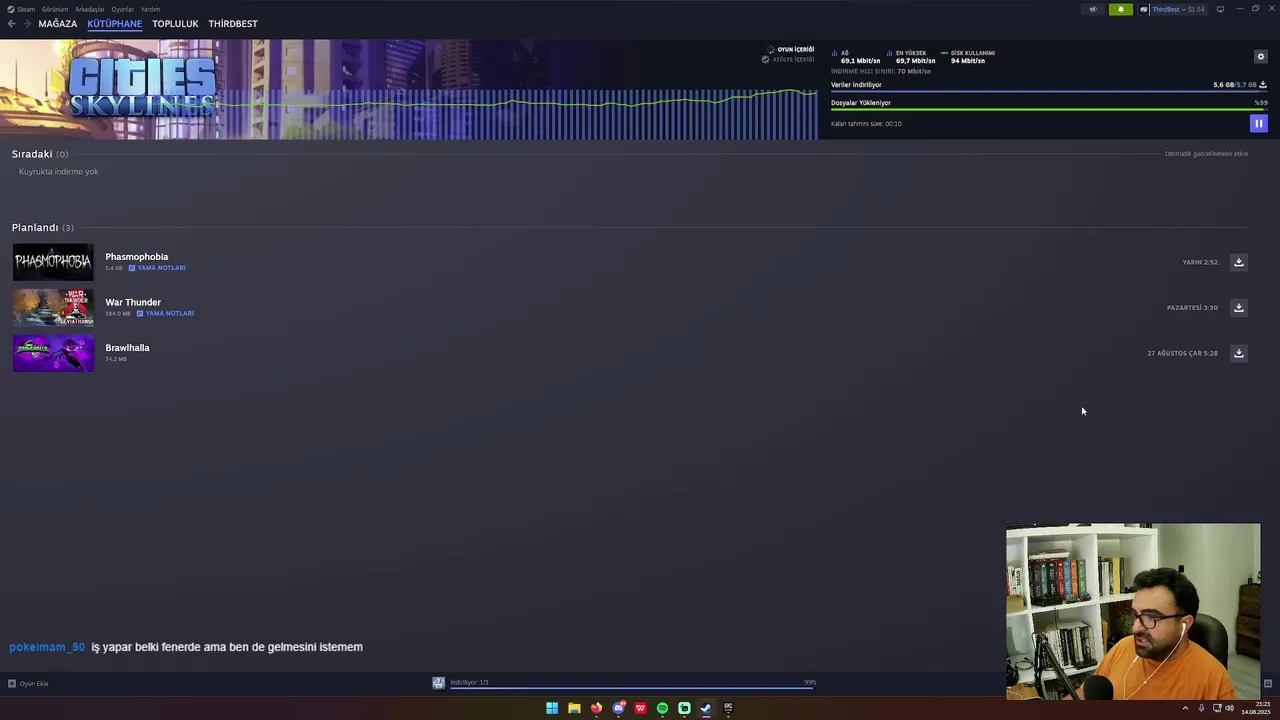Go back with the left arrow
1280x720 pixels.
[11, 23]
